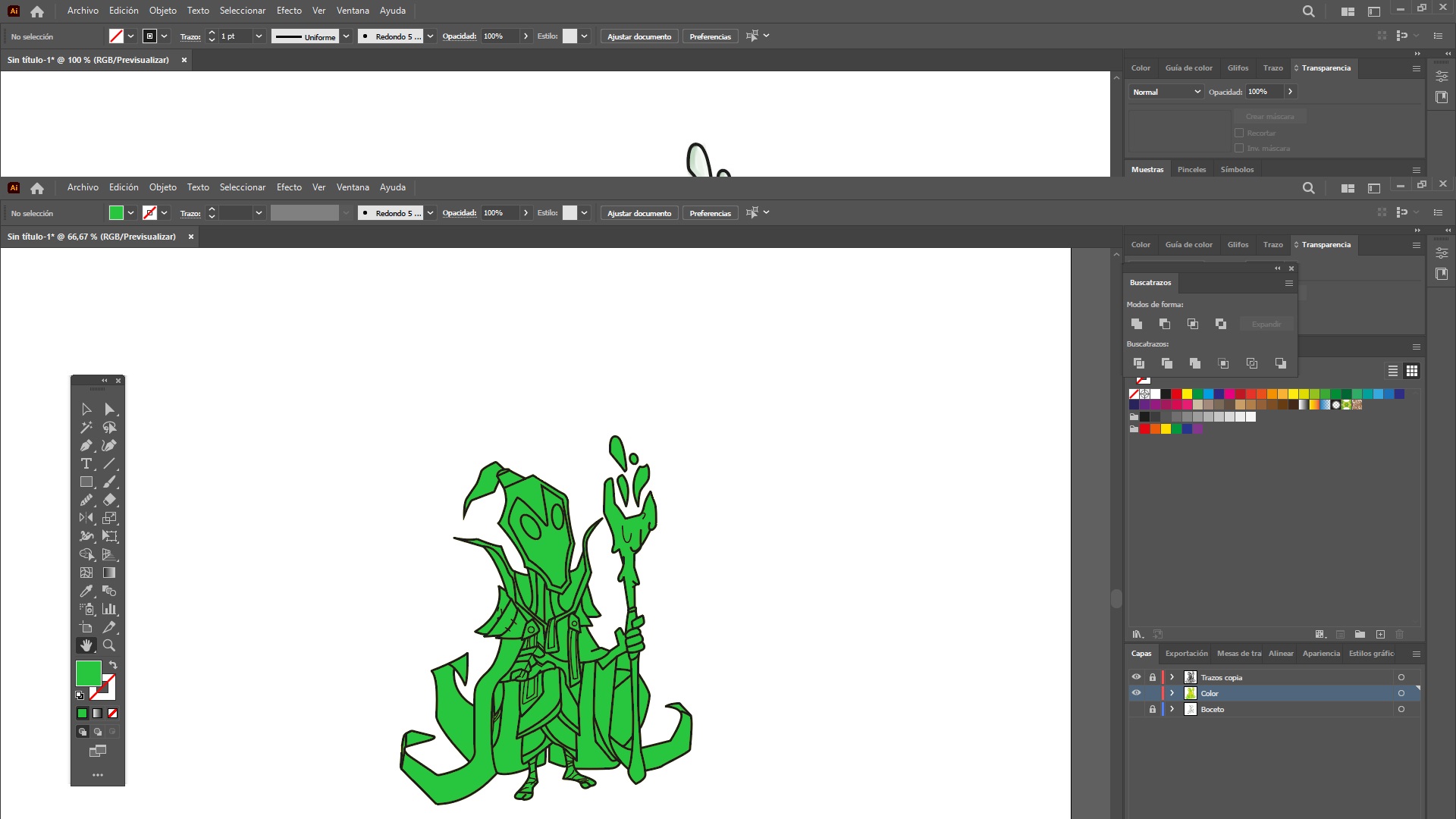The image size is (1456, 819).
Task: Click the swap fill and stroke arrow
Action: (113, 665)
